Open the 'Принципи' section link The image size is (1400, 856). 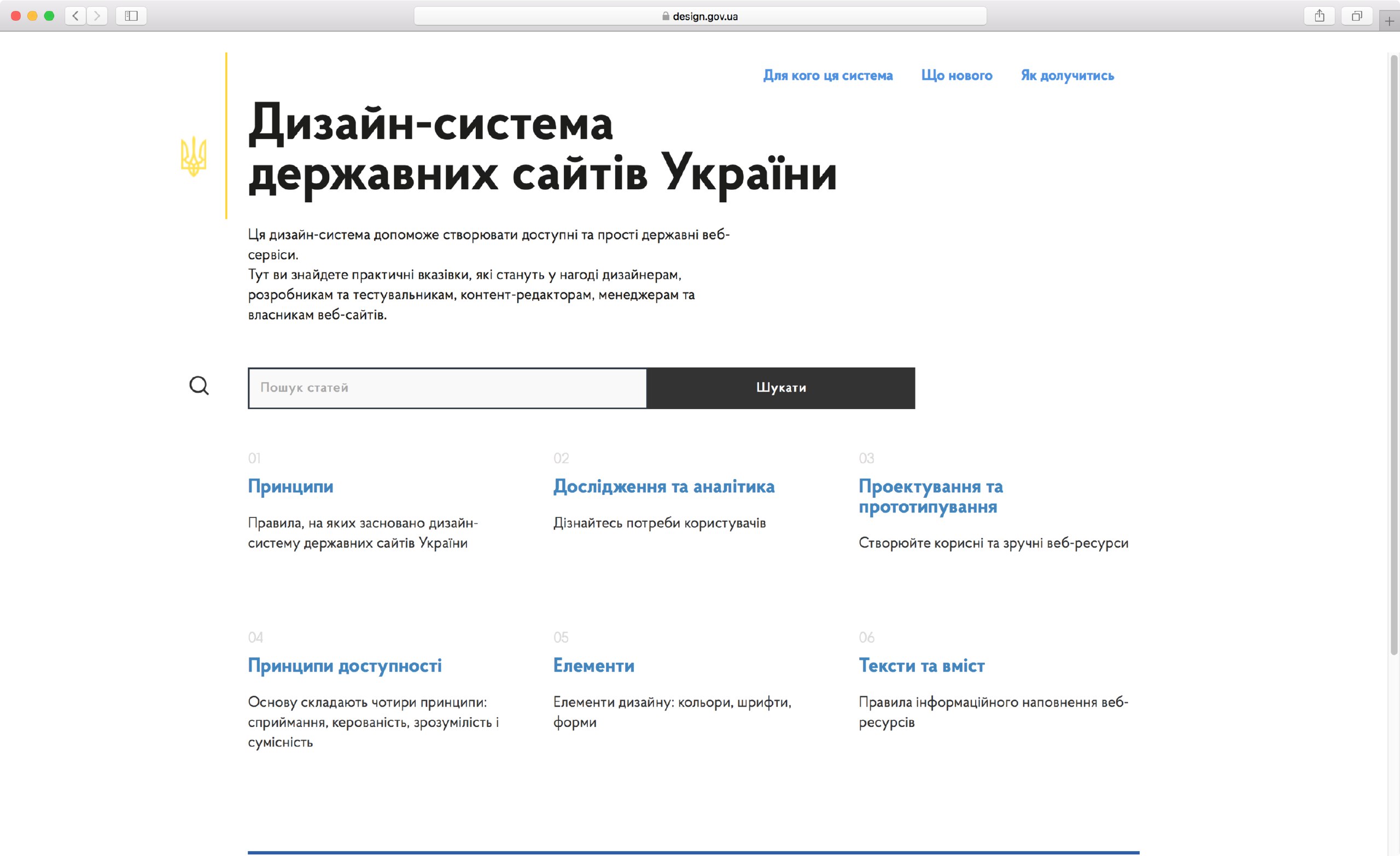point(290,487)
